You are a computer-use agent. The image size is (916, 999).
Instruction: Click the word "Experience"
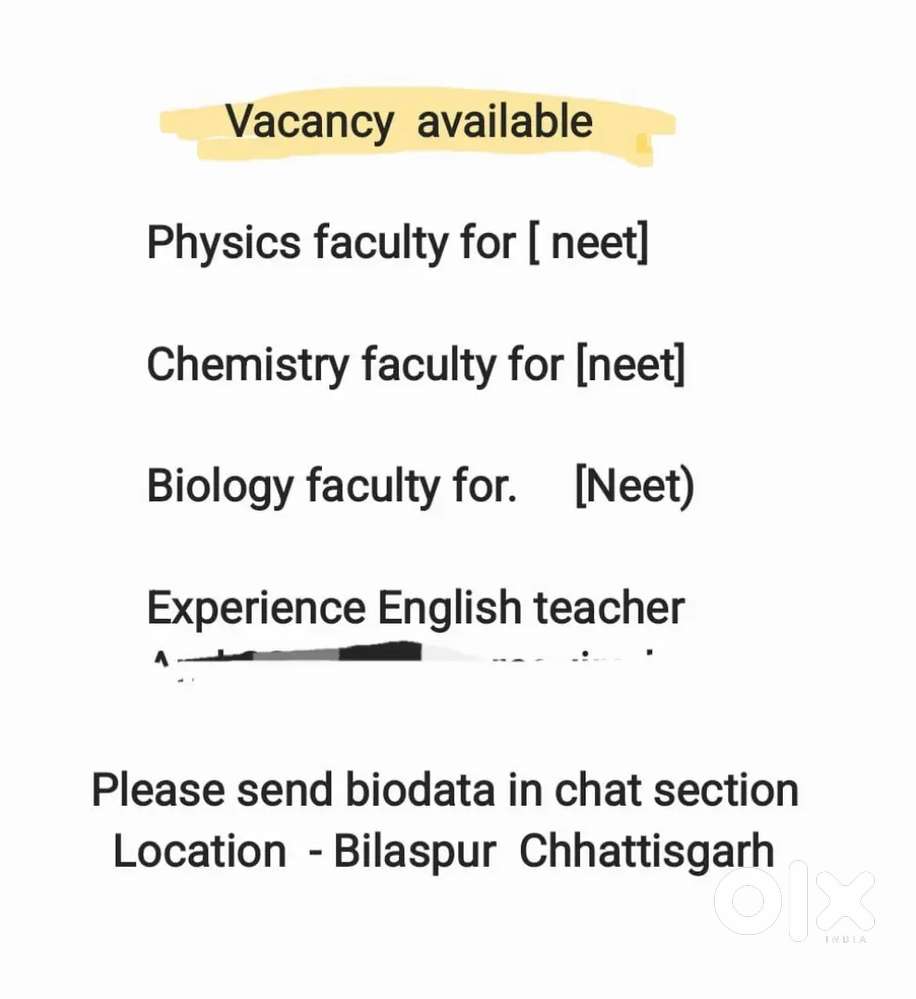tap(256, 609)
